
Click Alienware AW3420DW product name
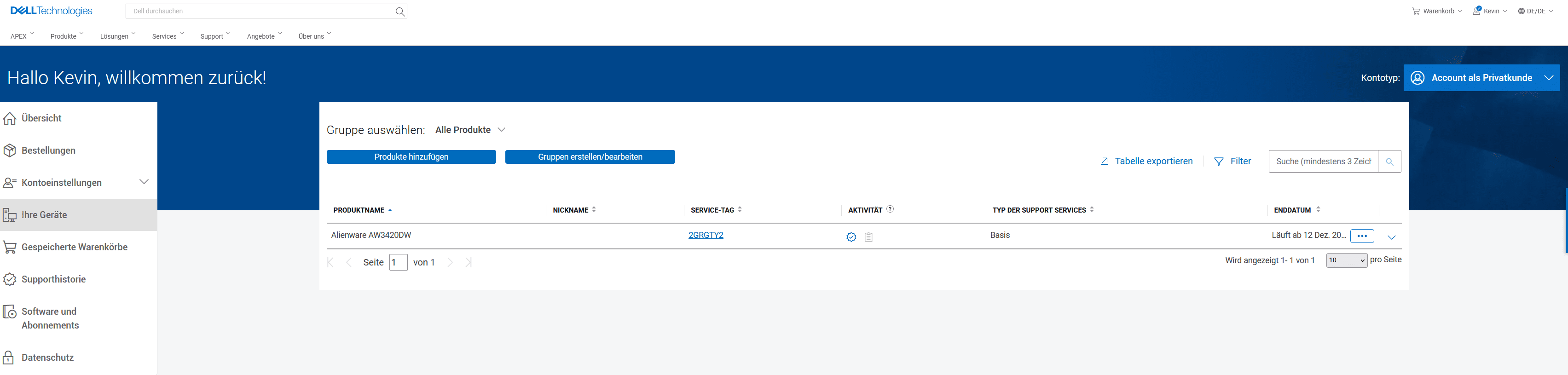tap(371, 235)
